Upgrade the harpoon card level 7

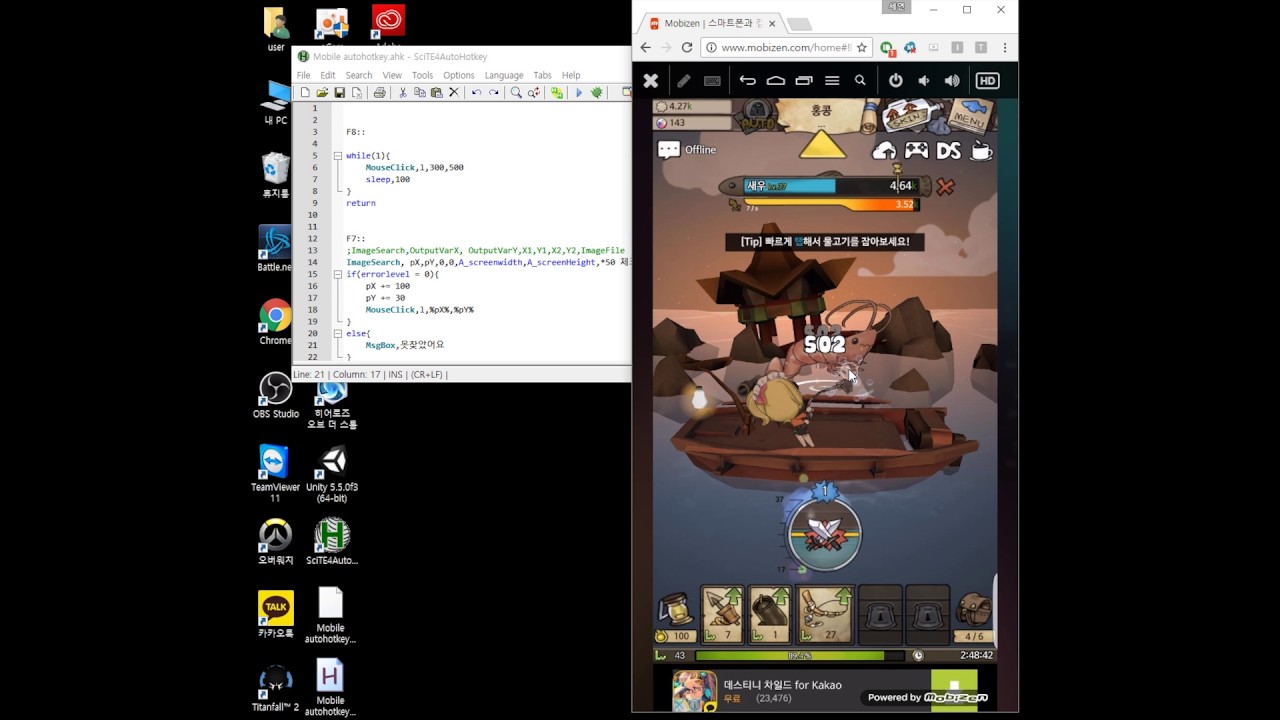722,614
